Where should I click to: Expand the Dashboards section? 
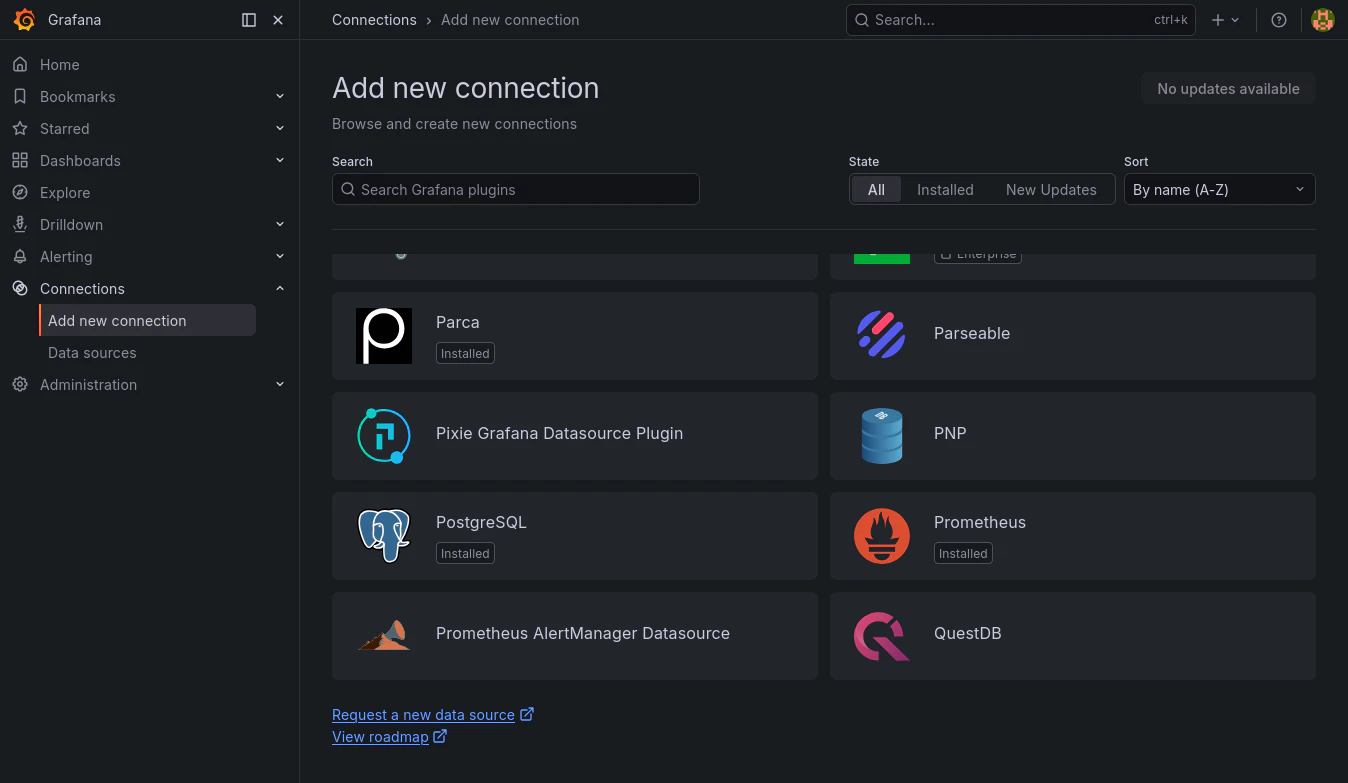[x=280, y=161]
